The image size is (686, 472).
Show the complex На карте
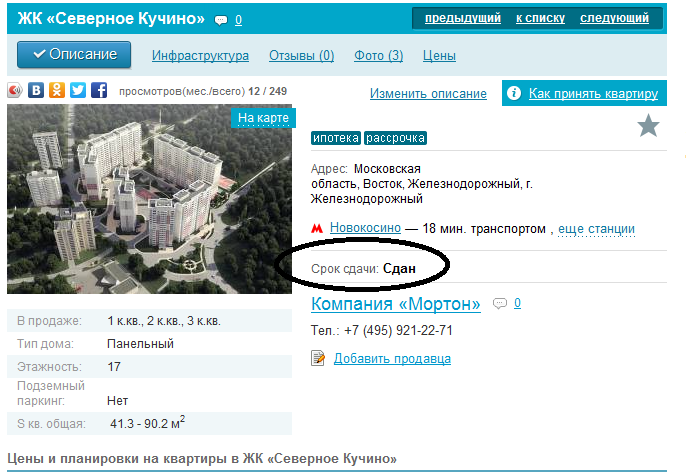pos(263,118)
